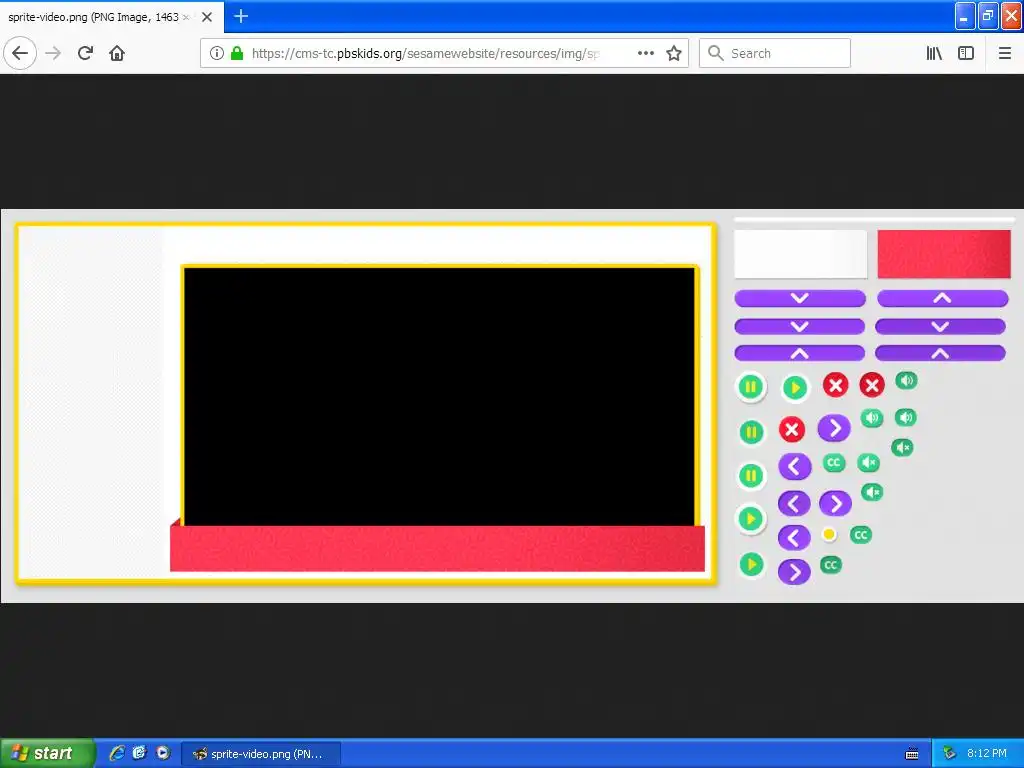Switch to the sprite-video.png taskbar window
The image size is (1024, 768).
(x=260, y=754)
